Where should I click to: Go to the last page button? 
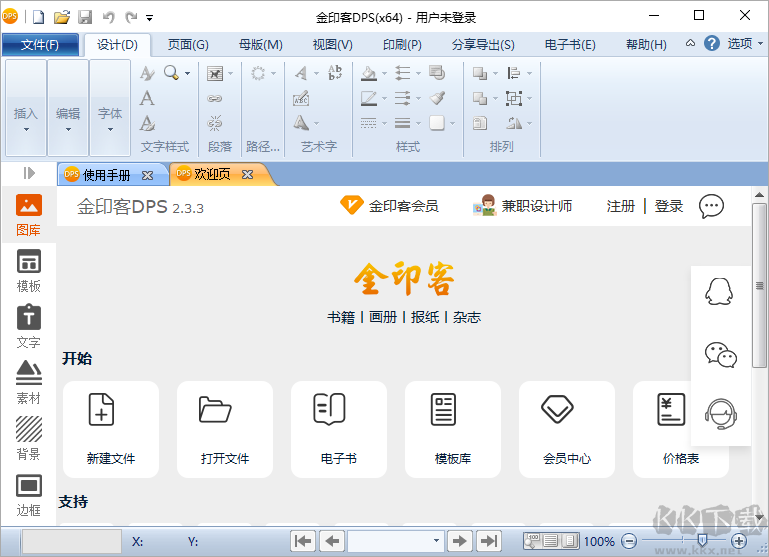pos(489,541)
